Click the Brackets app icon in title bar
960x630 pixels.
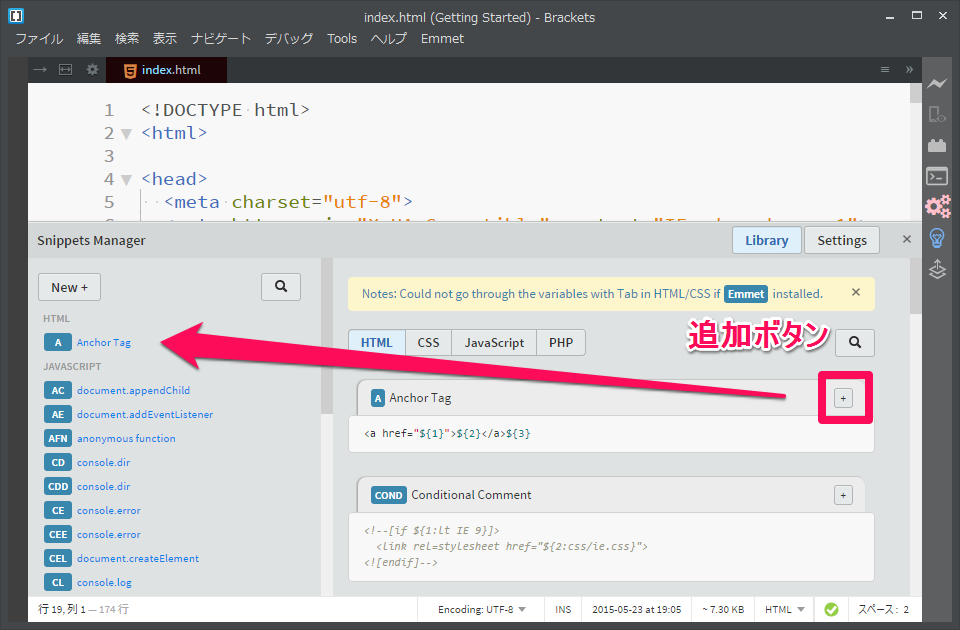point(16,16)
